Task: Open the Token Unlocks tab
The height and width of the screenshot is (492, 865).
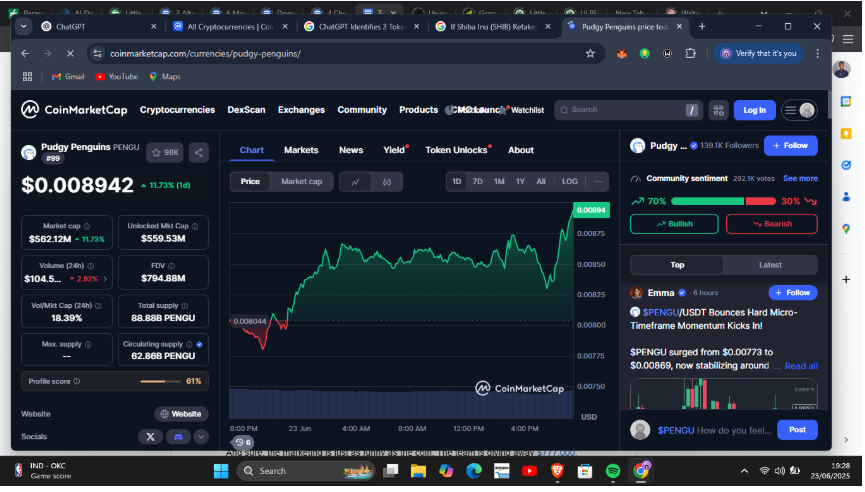Action: pos(456,150)
